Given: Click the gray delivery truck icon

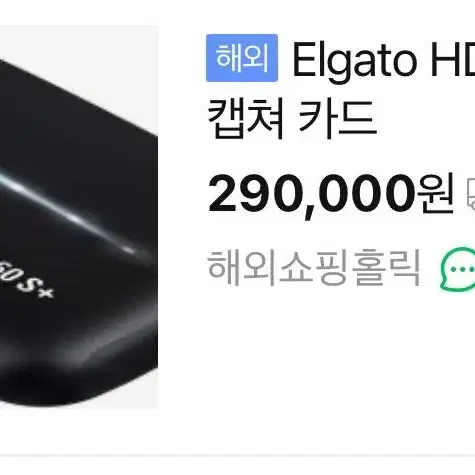Looking at the screenshot, I should click(x=471, y=194).
